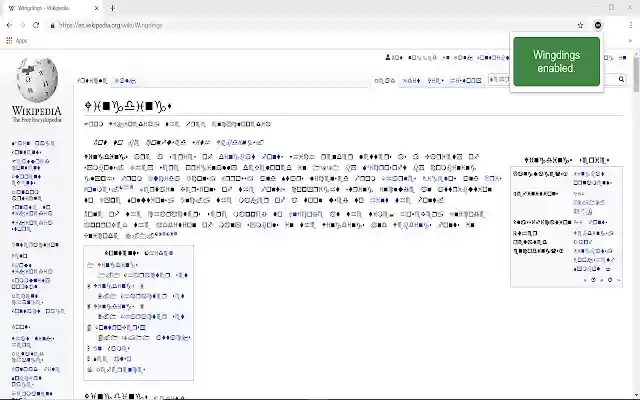Open the Talk link in the top user bar
Viewport: 640px width, 400px height.
[x=464, y=58]
